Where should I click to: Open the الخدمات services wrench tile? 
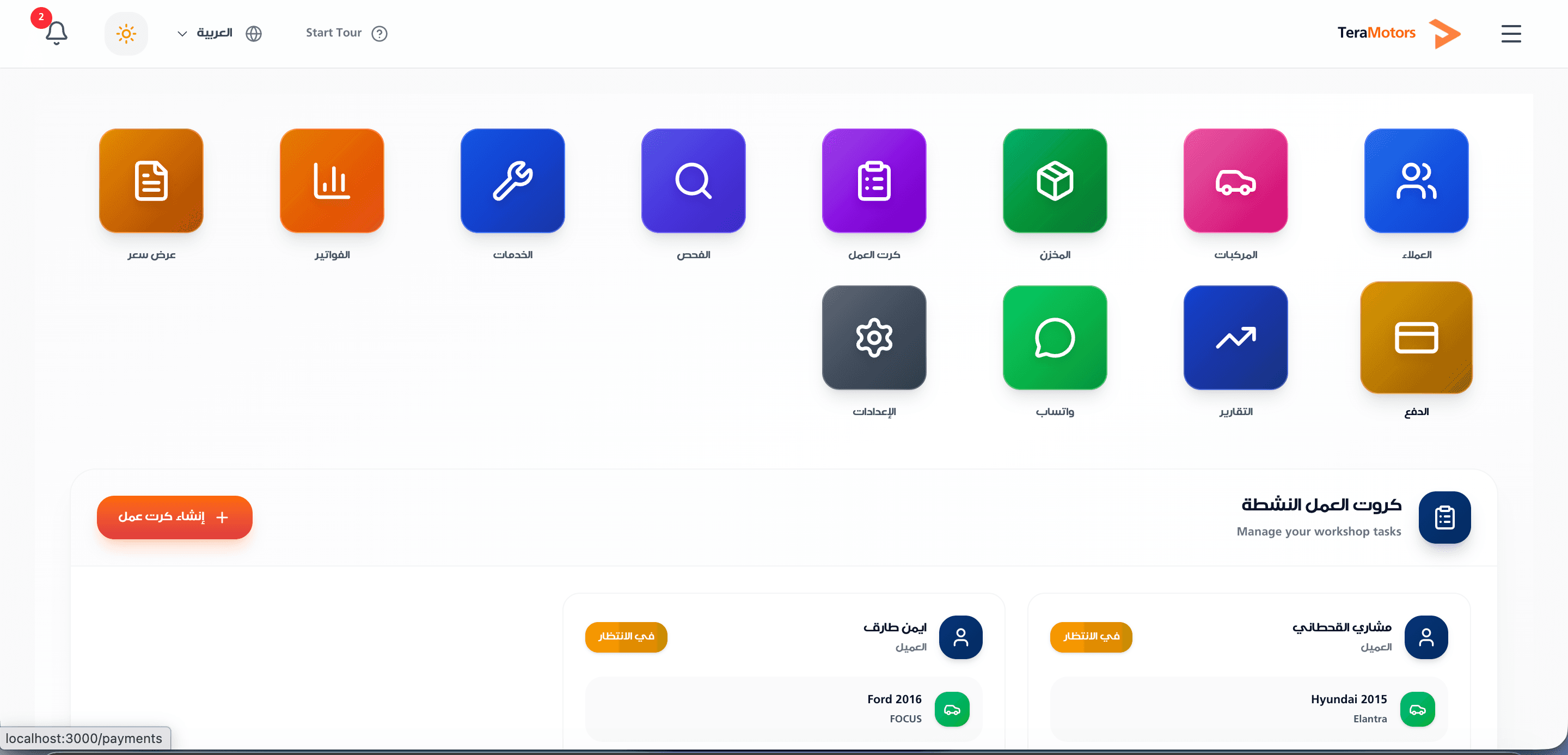point(512,180)
